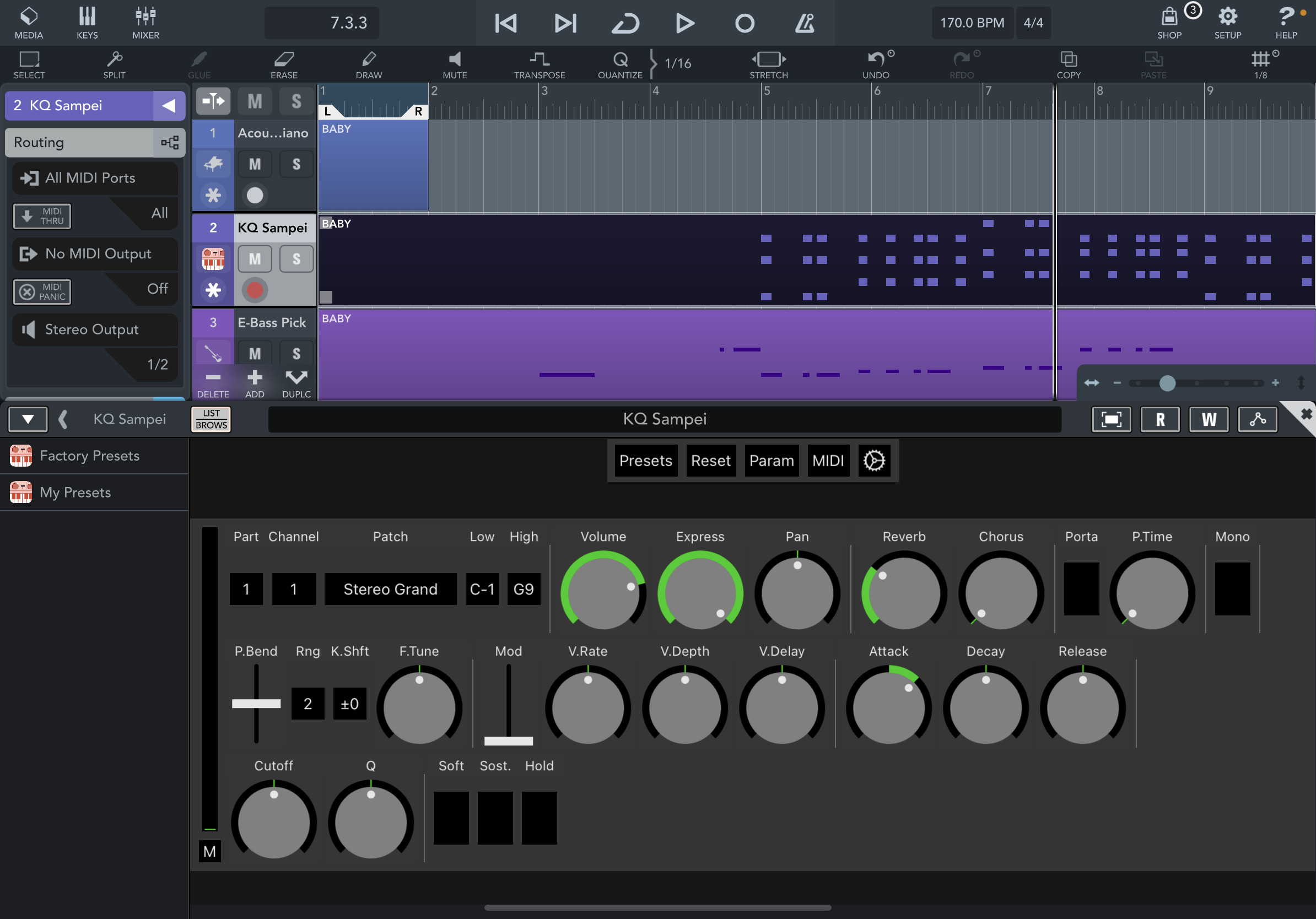Choose the Split tool

[x=114, y=65]
